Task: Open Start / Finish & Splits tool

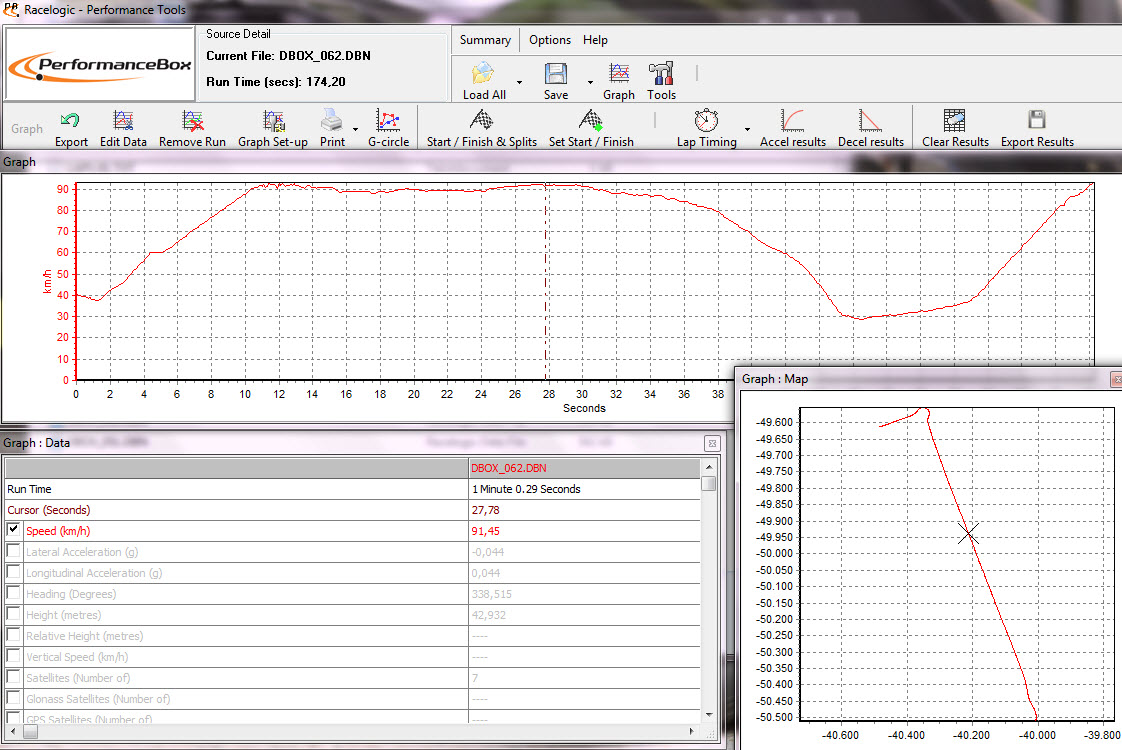Action: coord(482,120)
